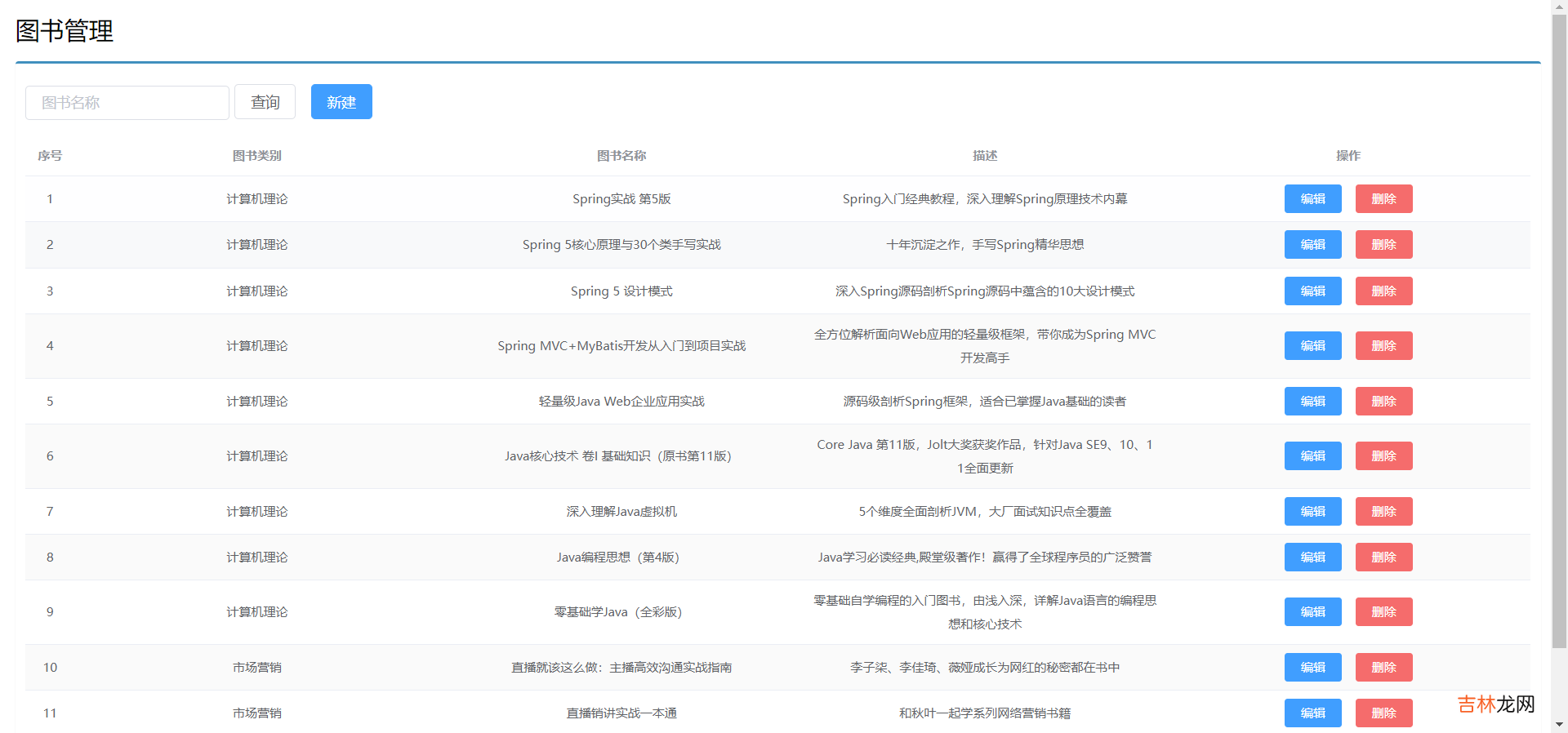
Task: Click the 查询 search button
Action: coord(265,102)
